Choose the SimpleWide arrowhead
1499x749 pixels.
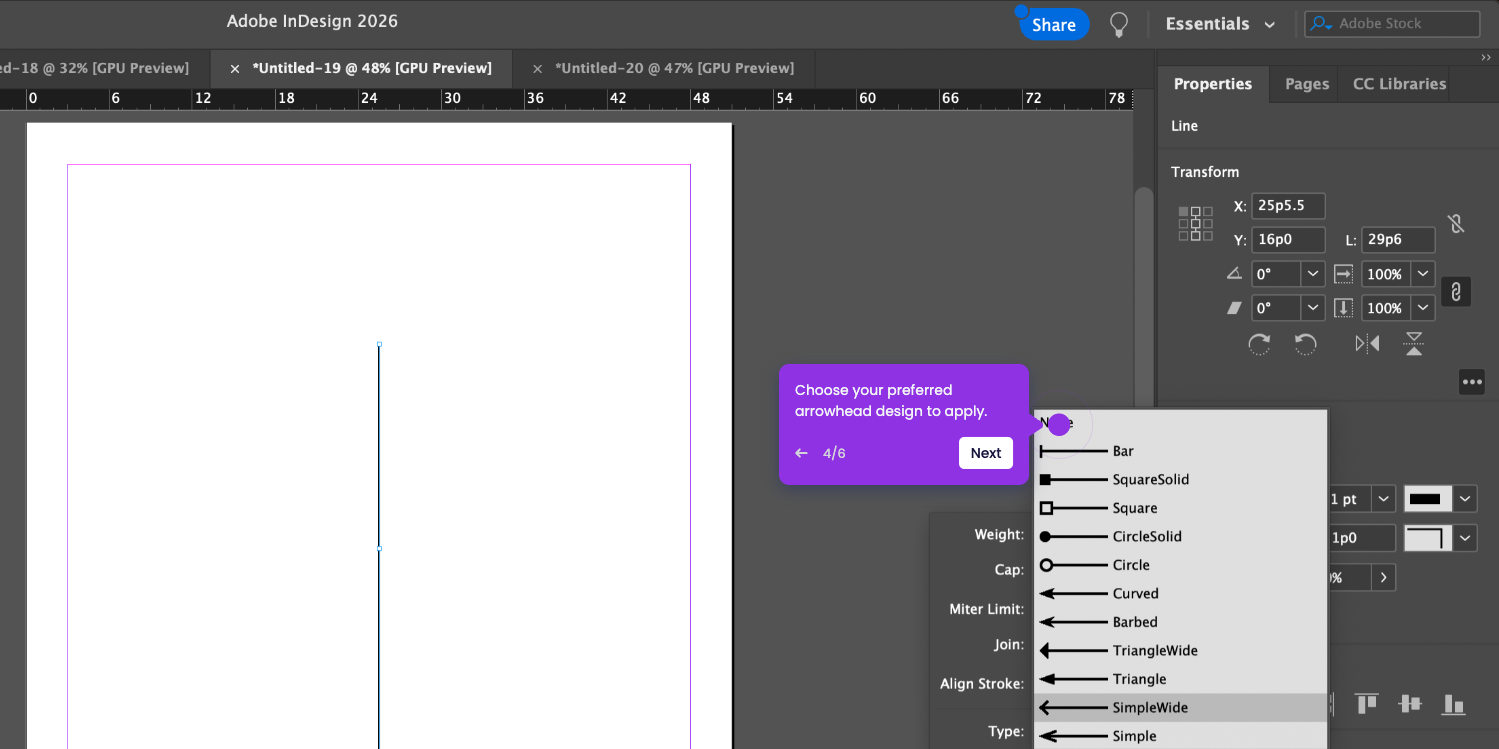tap(1180, 708)
